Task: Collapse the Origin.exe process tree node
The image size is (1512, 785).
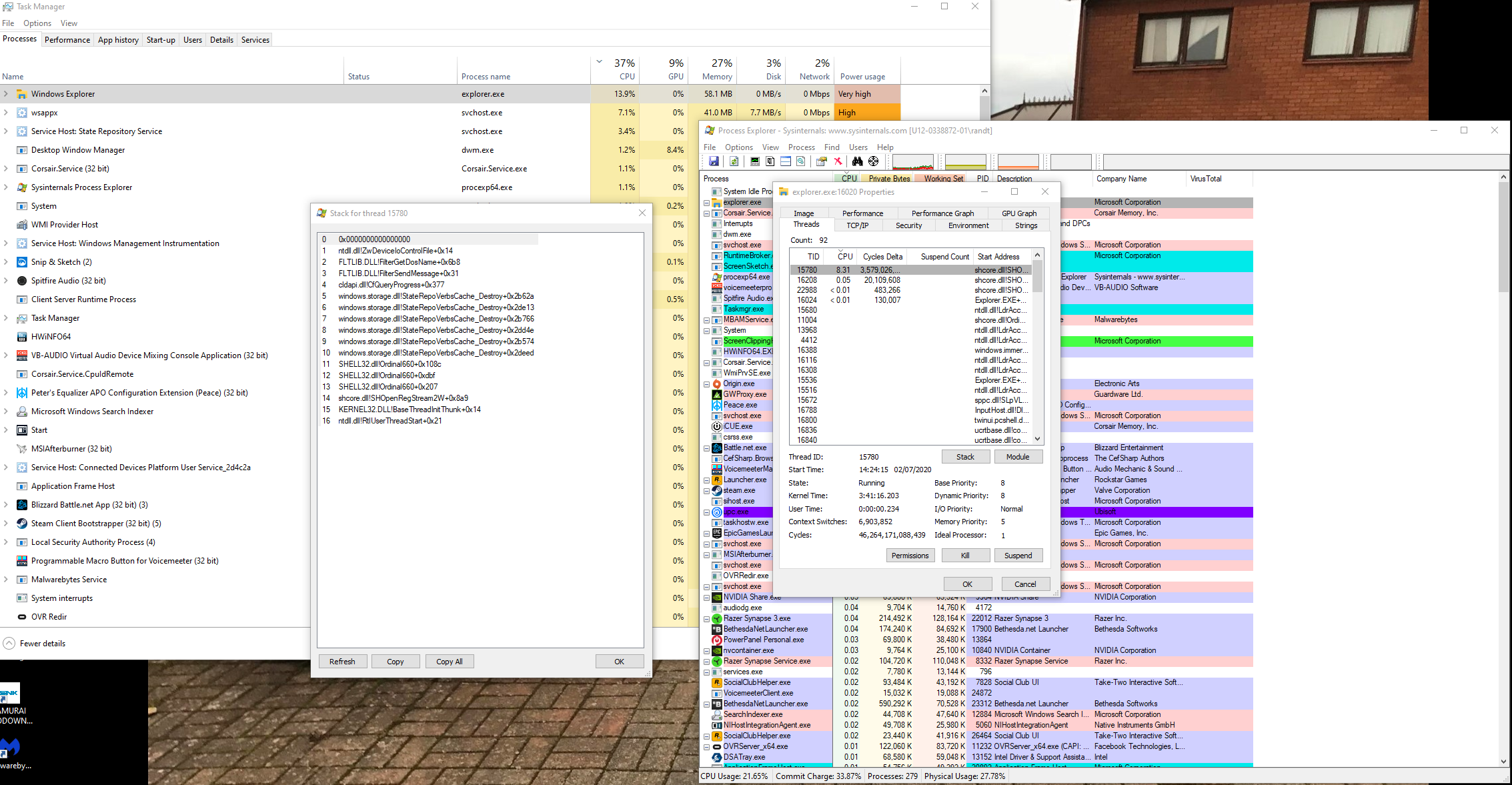Action: [x=707, y=384]
